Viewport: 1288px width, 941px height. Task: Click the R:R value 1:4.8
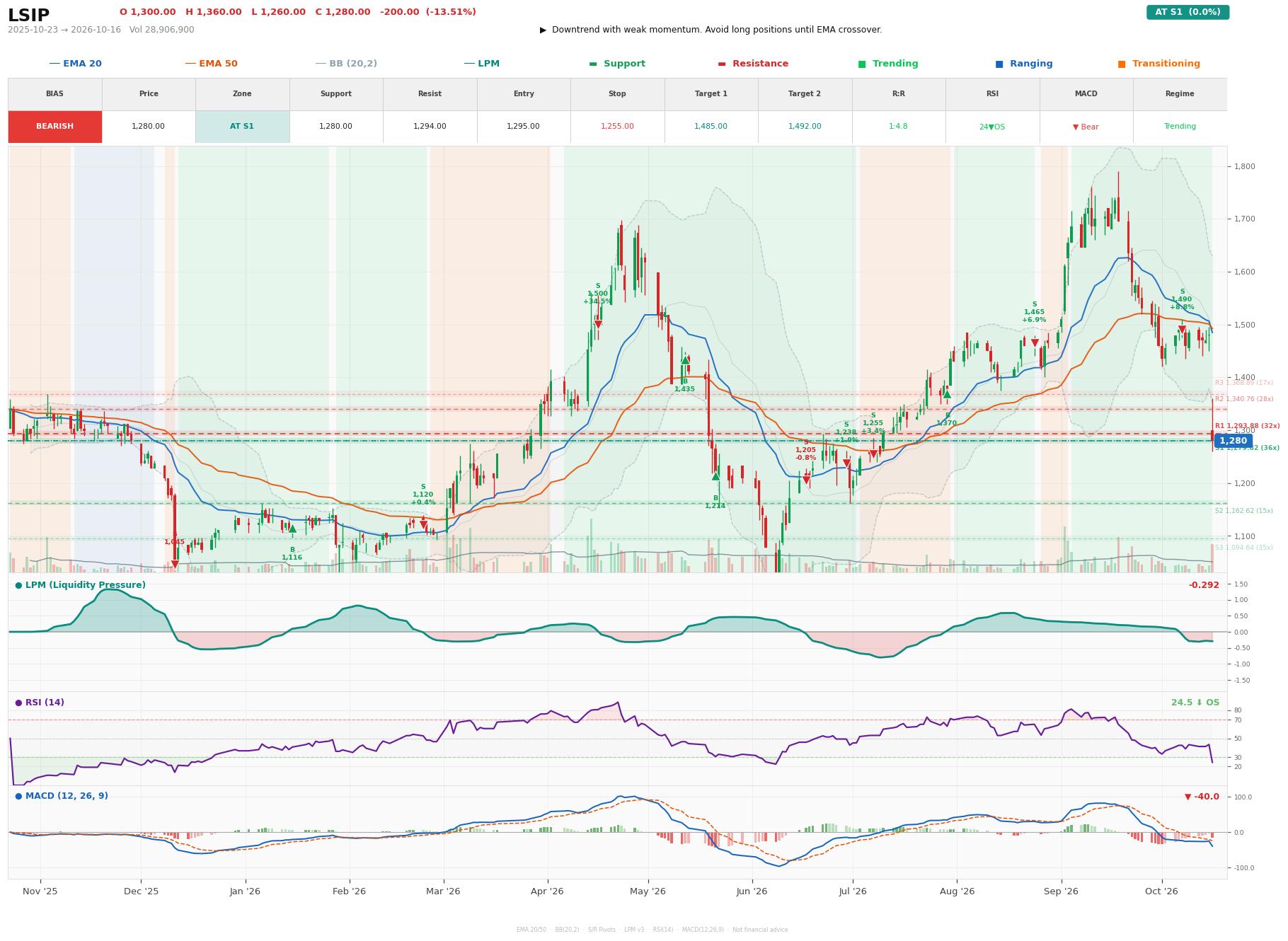point(898,127)
